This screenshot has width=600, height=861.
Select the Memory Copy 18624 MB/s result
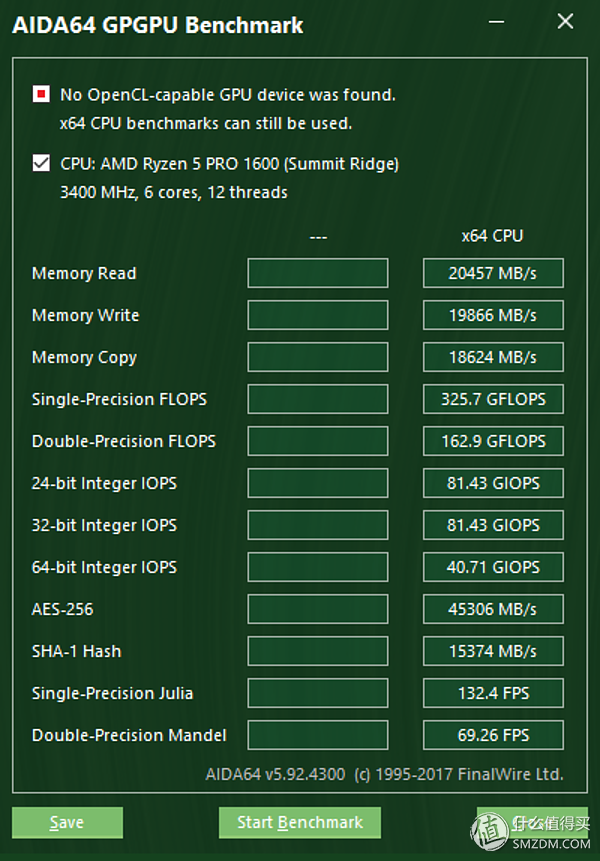click(493, 357)
